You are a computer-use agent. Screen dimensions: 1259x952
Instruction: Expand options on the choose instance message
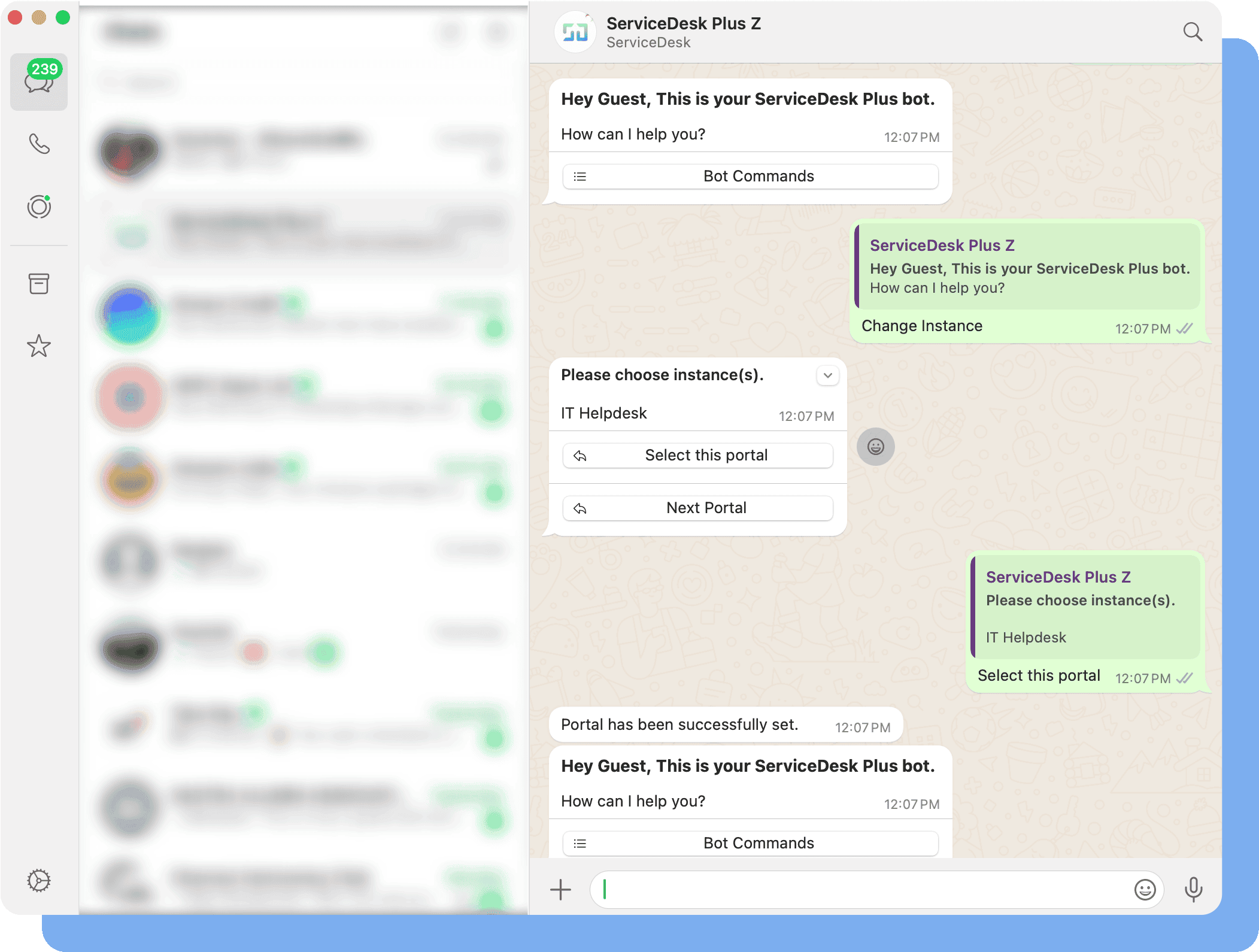pyautogui.click(x=828, y=375)
